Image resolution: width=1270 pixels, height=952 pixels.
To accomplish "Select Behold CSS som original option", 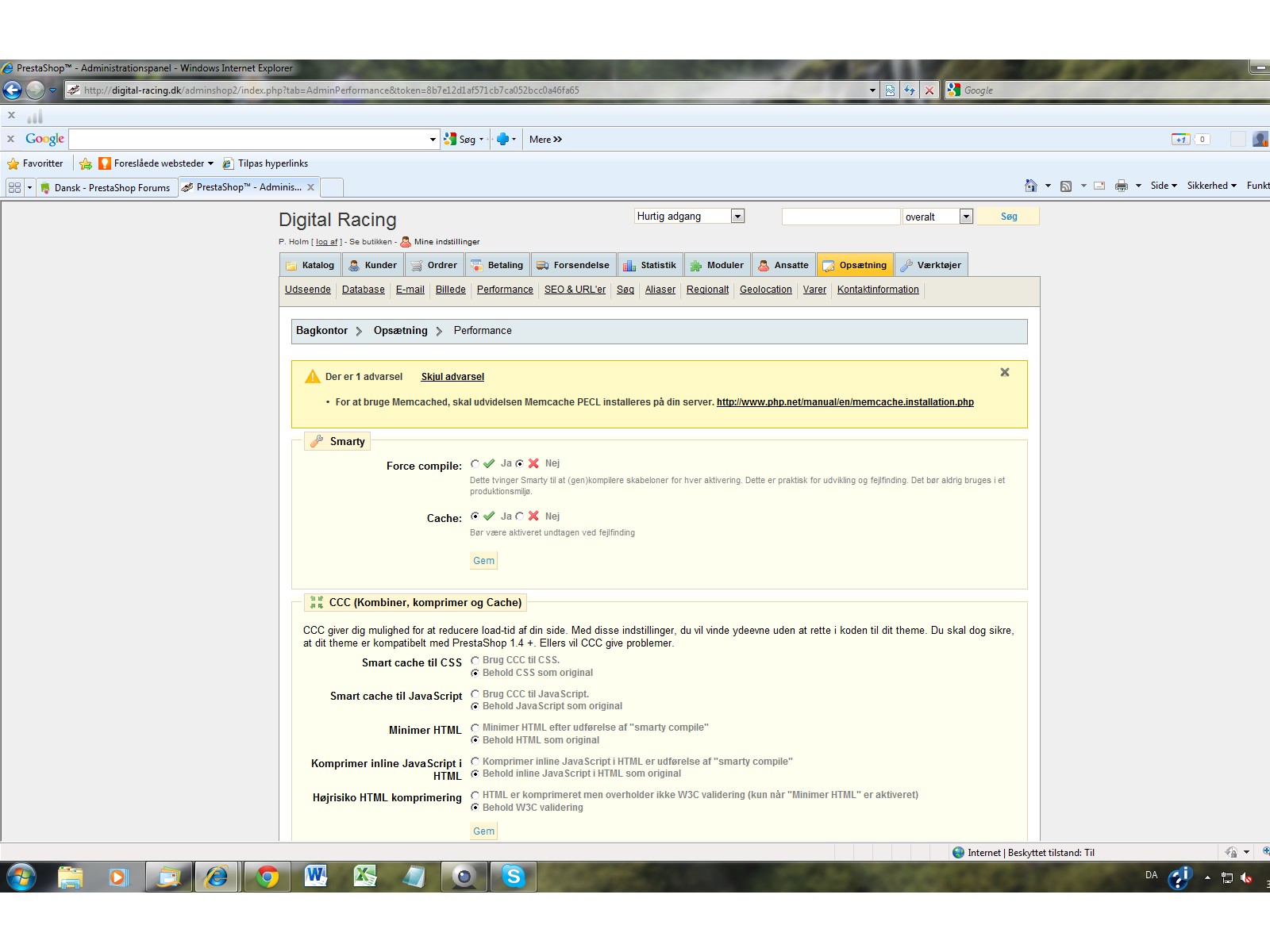I will [x=475, y=673].
